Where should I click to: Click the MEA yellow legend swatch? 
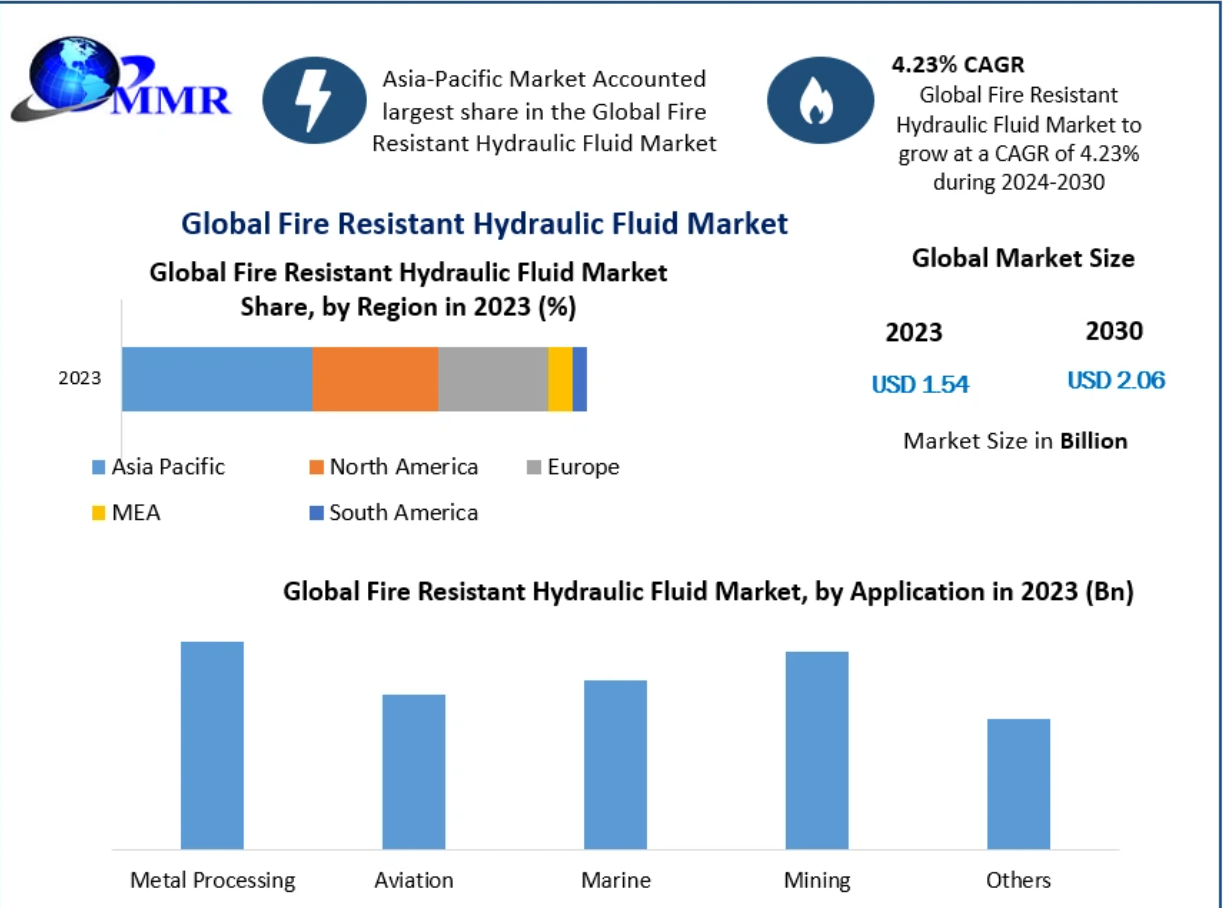point(98,513)
